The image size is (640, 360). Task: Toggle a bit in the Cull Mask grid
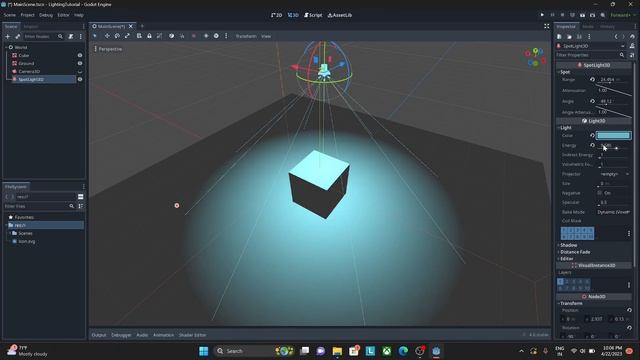tap(577, 233)
